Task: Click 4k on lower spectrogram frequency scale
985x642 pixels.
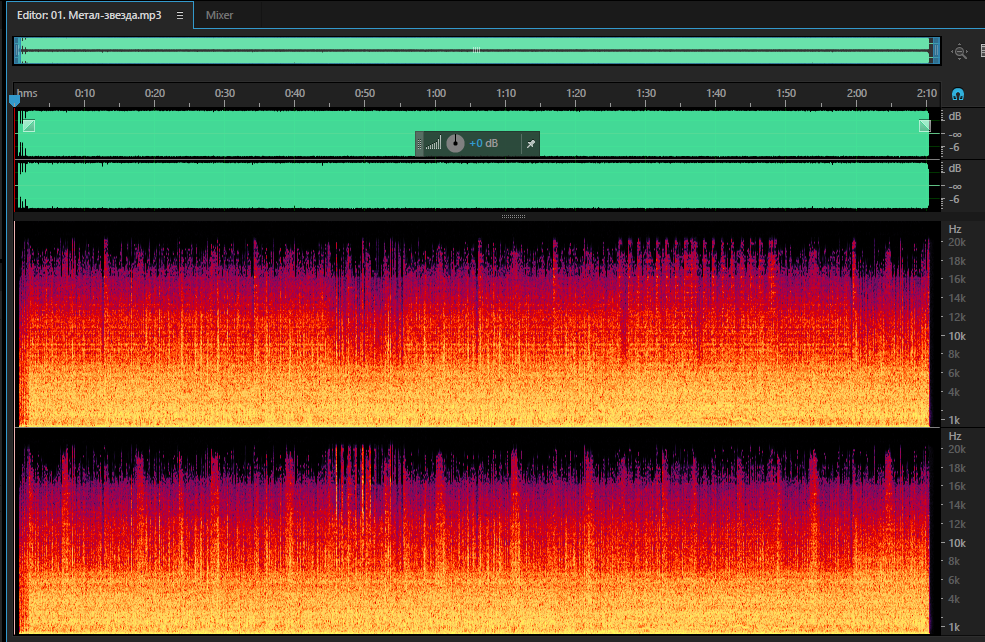Action: 954,599
